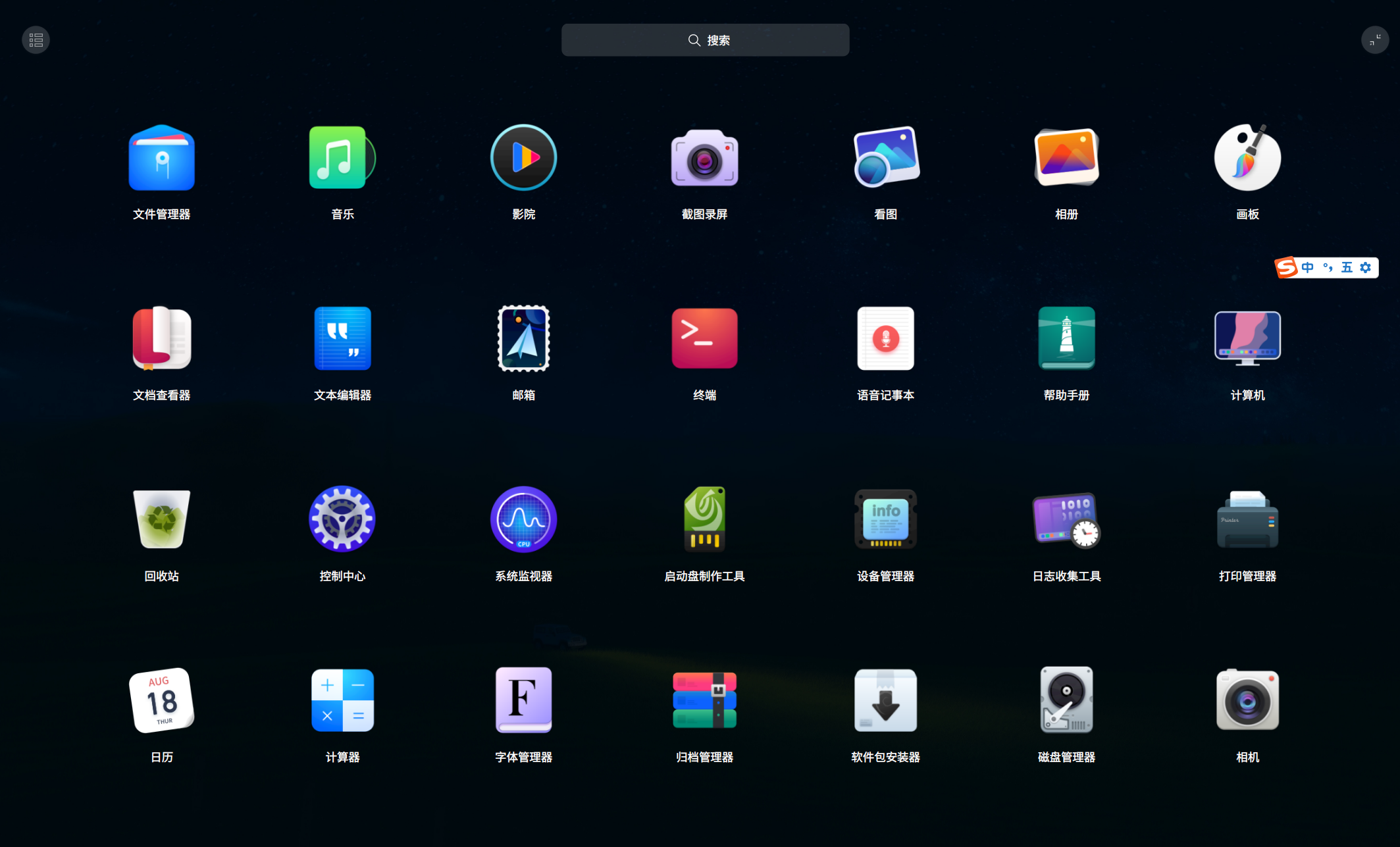Screen dimensions: 1400x847
Task: Open the 打印管理器 print manager
Action: coord(1247,519)
